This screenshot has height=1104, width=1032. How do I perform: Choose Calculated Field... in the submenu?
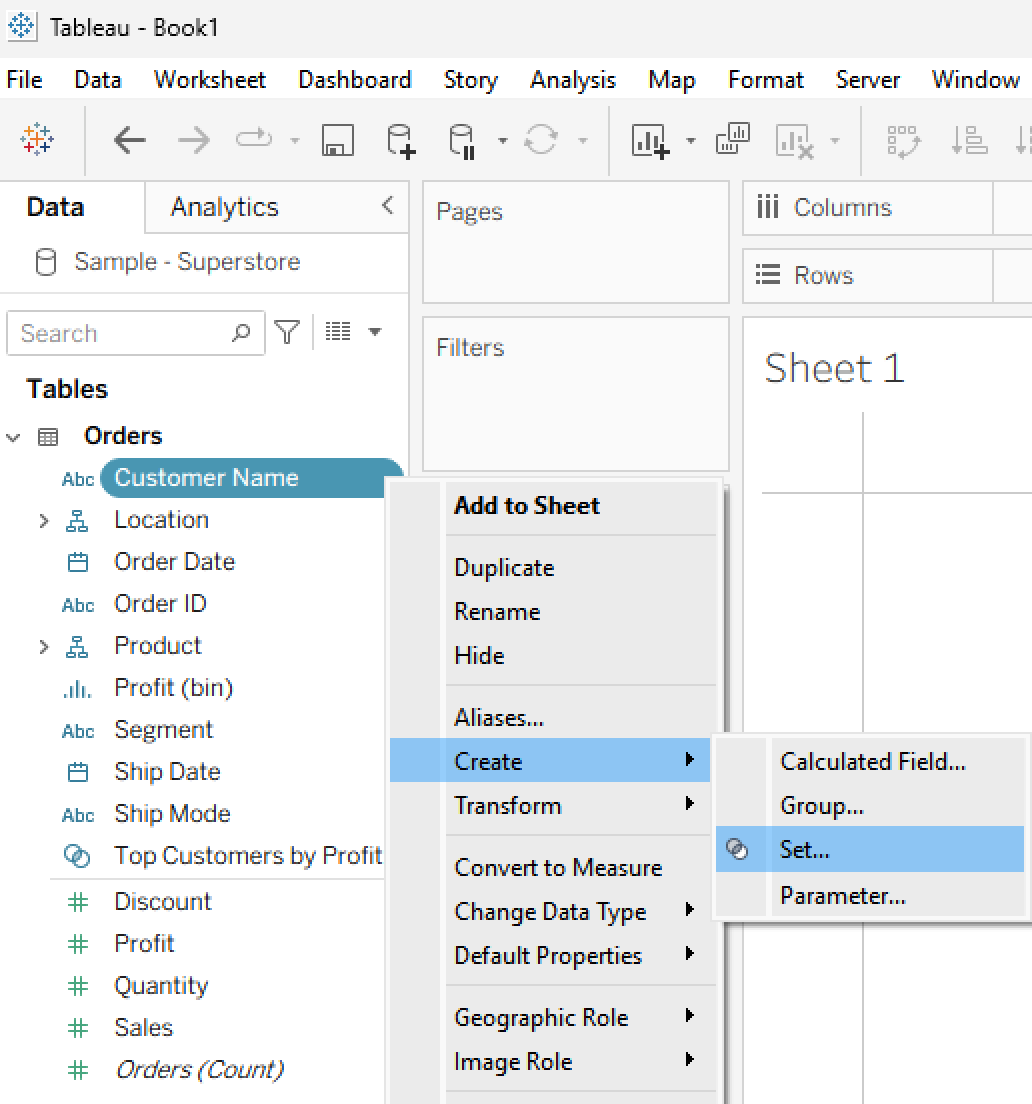click(x=869, y=761)
